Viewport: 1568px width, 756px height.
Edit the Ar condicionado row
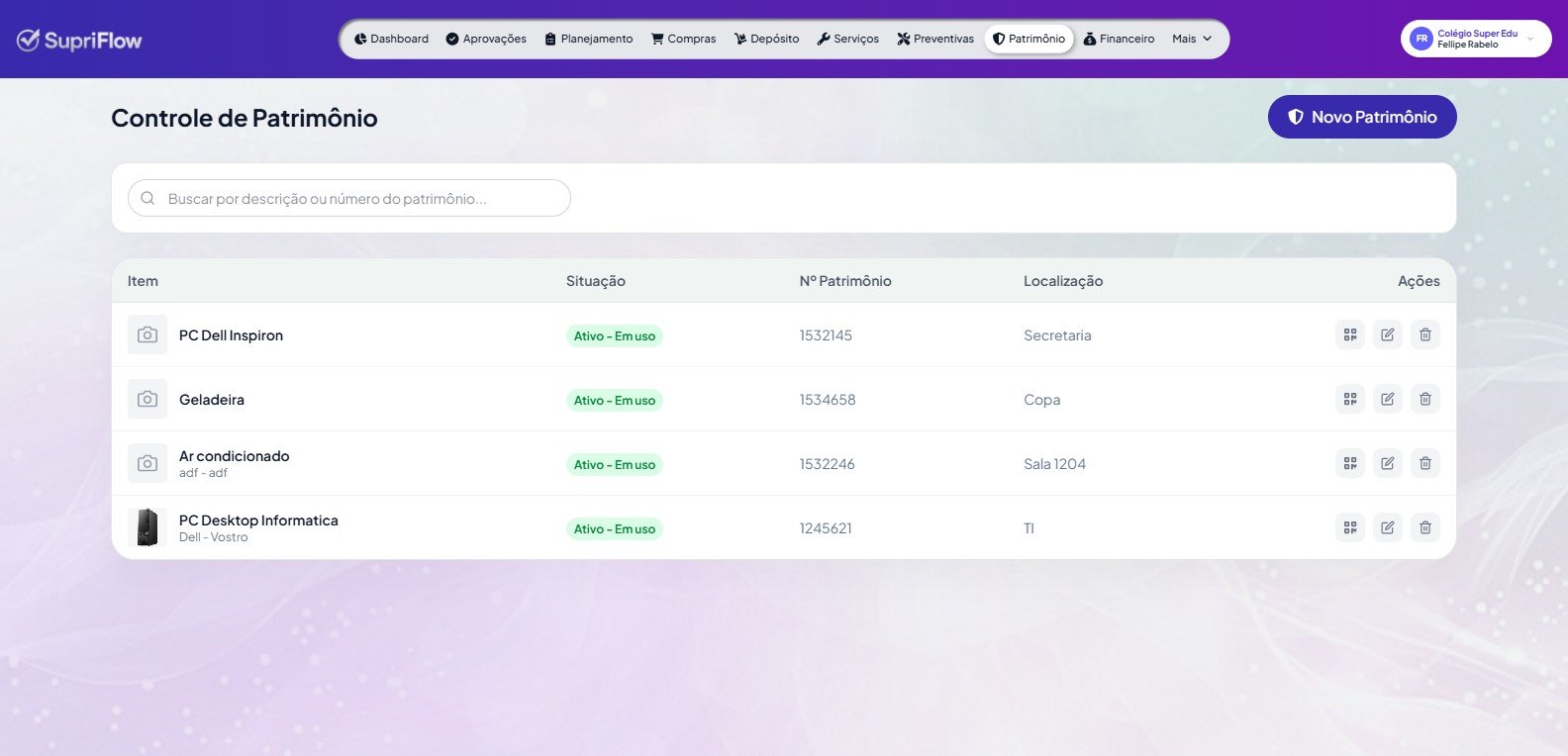click(x=1388, y=463)
